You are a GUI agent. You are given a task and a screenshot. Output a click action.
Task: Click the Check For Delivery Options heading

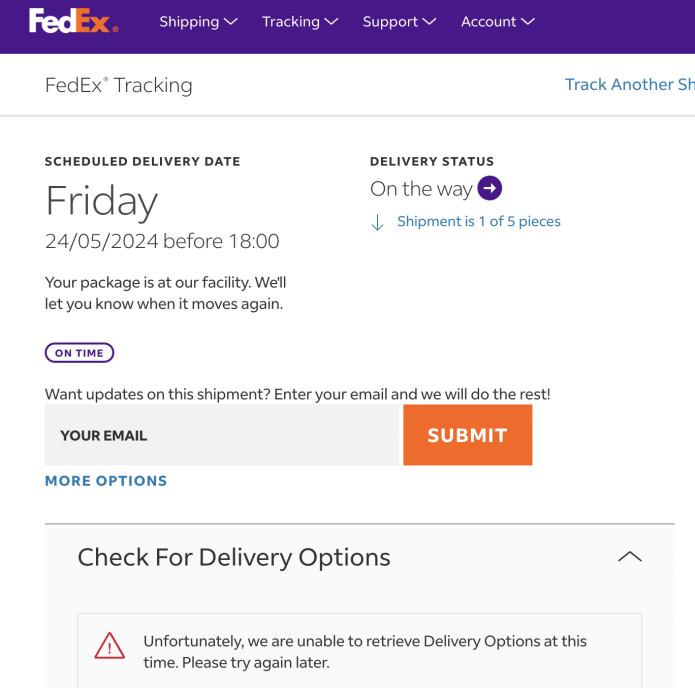point(234,557)
